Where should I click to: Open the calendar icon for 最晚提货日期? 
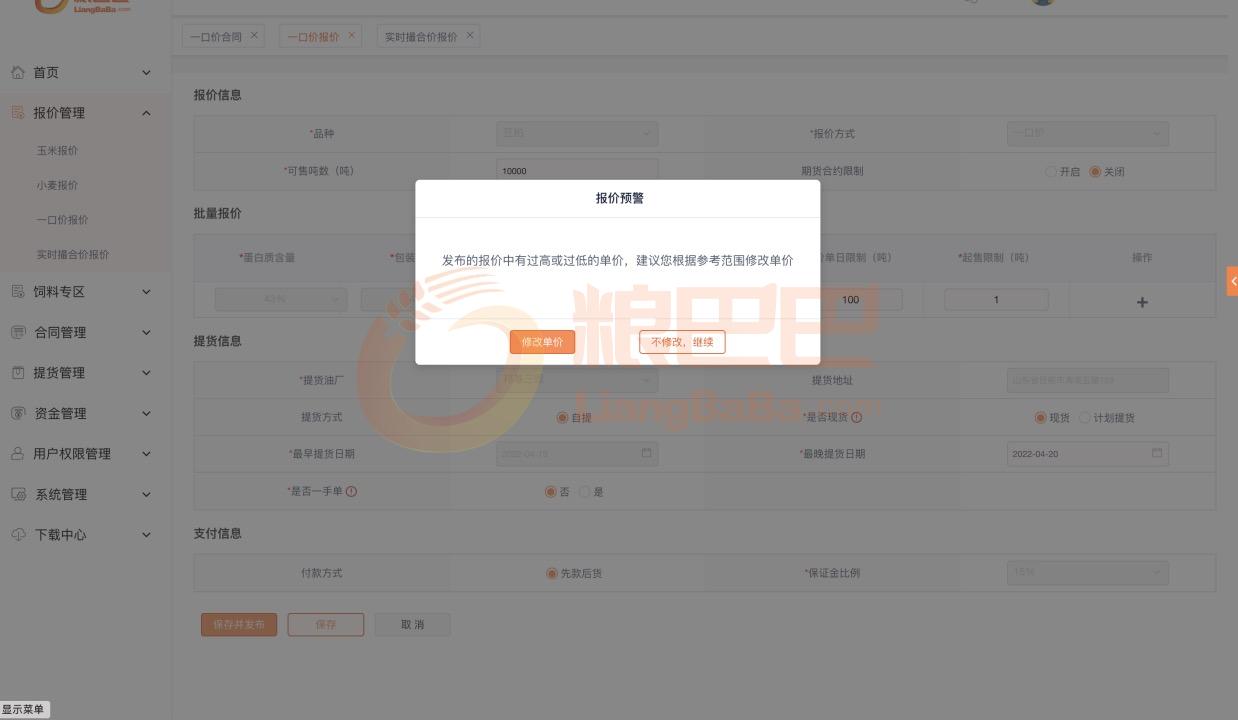pyautogui.click(x=1157, y=453)
